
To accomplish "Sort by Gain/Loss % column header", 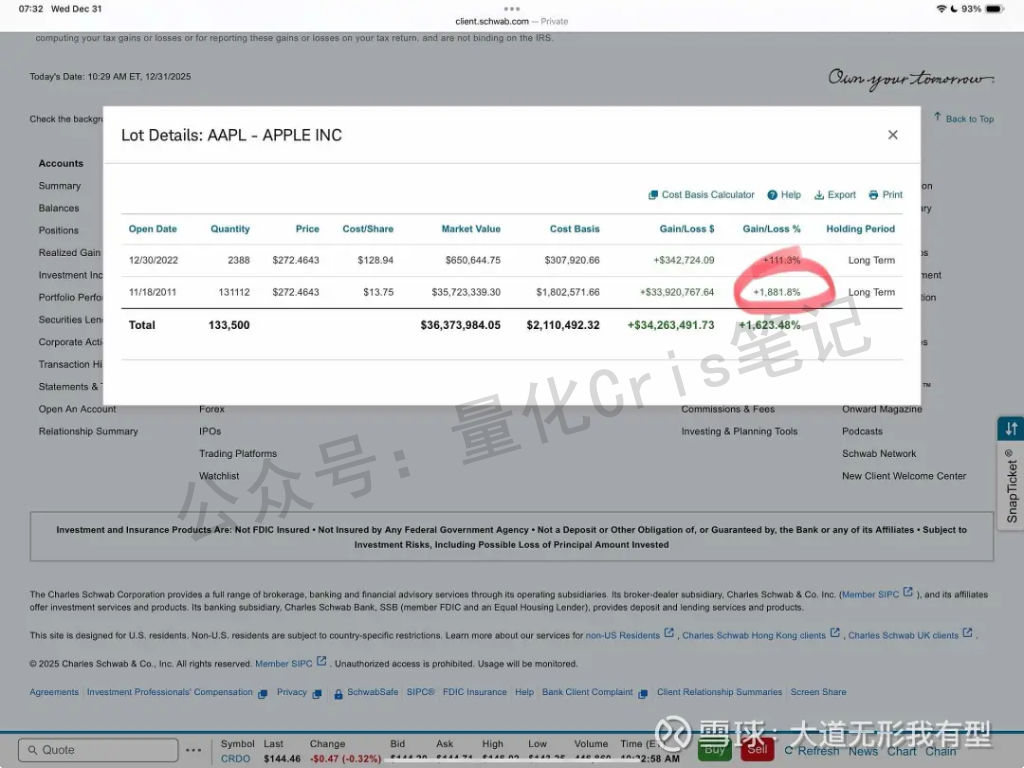I will (771, 229).
